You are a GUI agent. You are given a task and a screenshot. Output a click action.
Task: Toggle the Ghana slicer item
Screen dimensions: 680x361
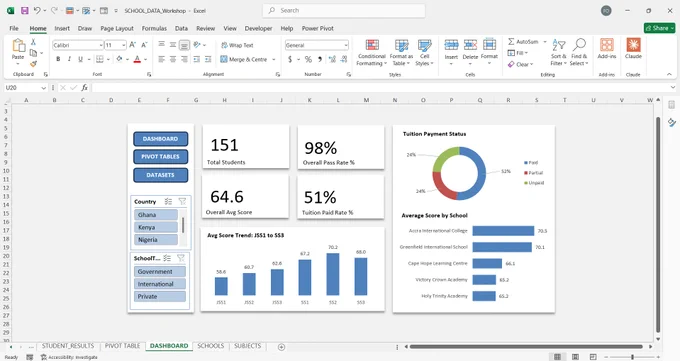[x=156, y=215]
